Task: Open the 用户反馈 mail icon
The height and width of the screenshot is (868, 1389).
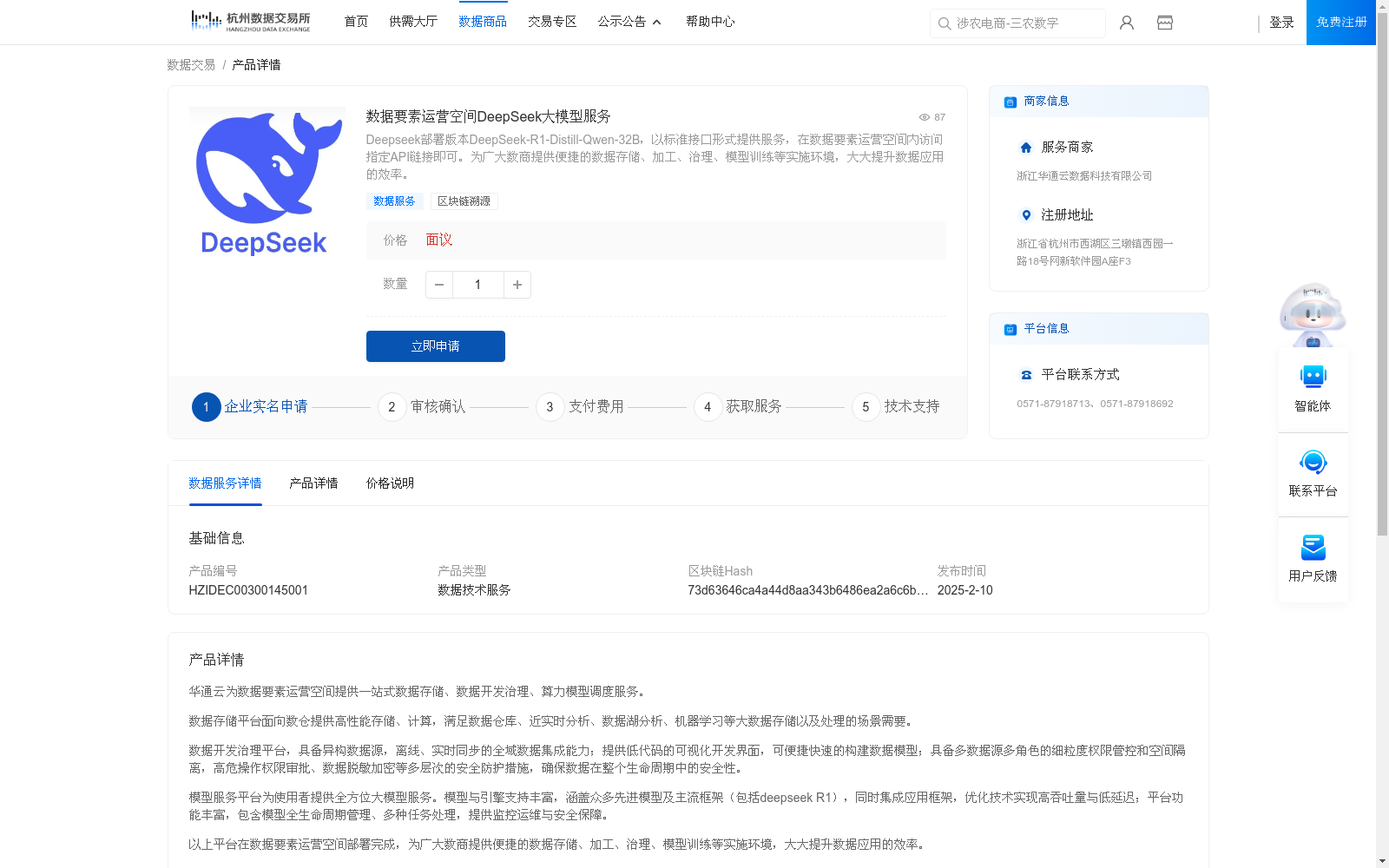Action: [x=1313, y=547]
